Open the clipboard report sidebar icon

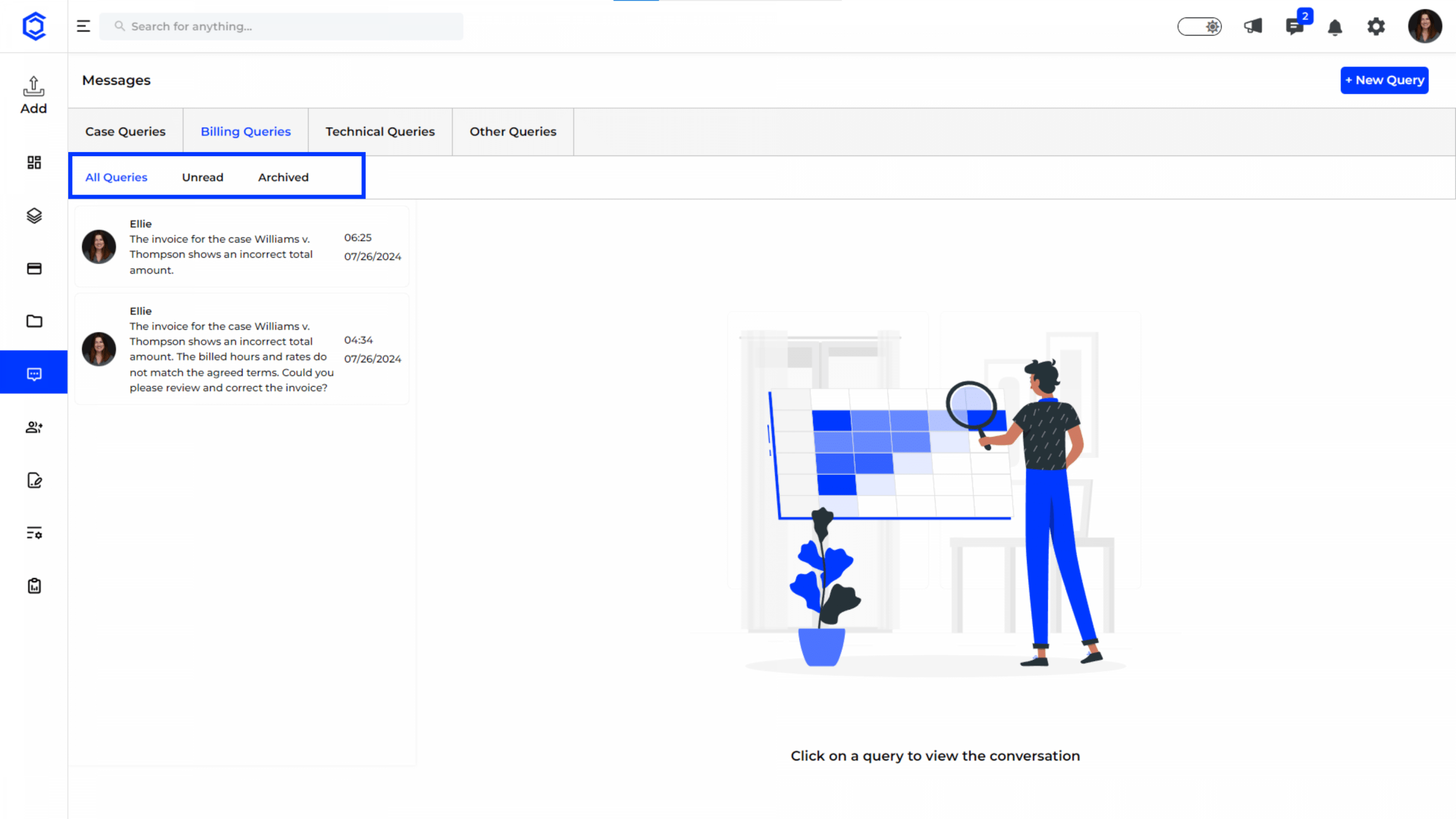34,586
